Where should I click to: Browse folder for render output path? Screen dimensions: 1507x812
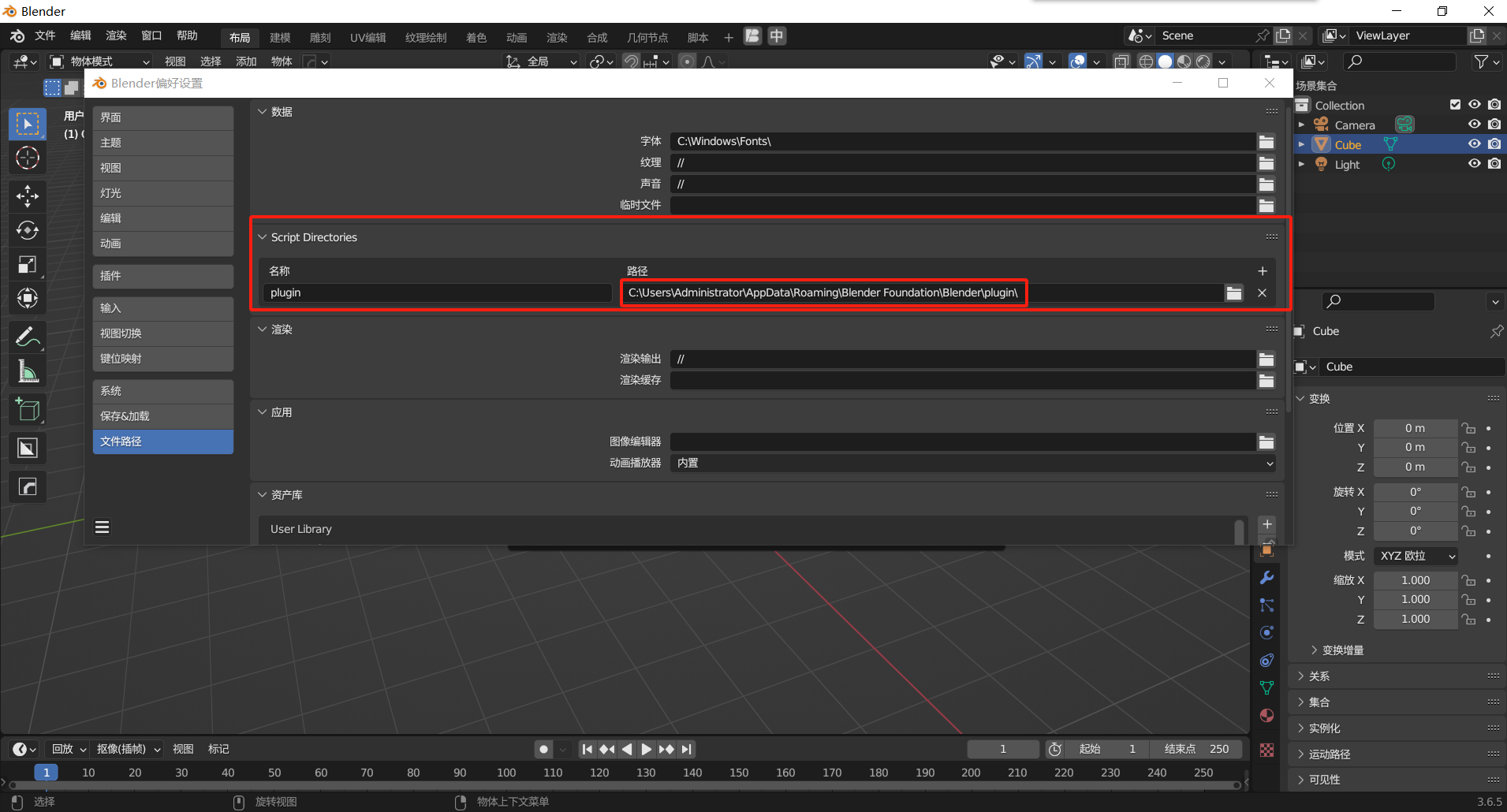(1266, 359)
